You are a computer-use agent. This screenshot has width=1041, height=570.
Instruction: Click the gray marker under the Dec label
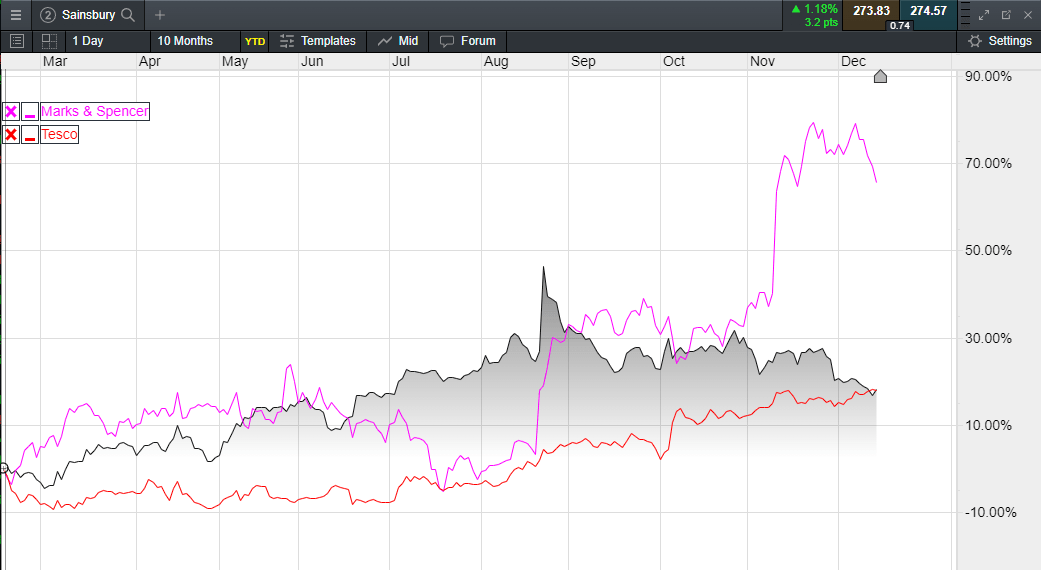tap(880, 77)
